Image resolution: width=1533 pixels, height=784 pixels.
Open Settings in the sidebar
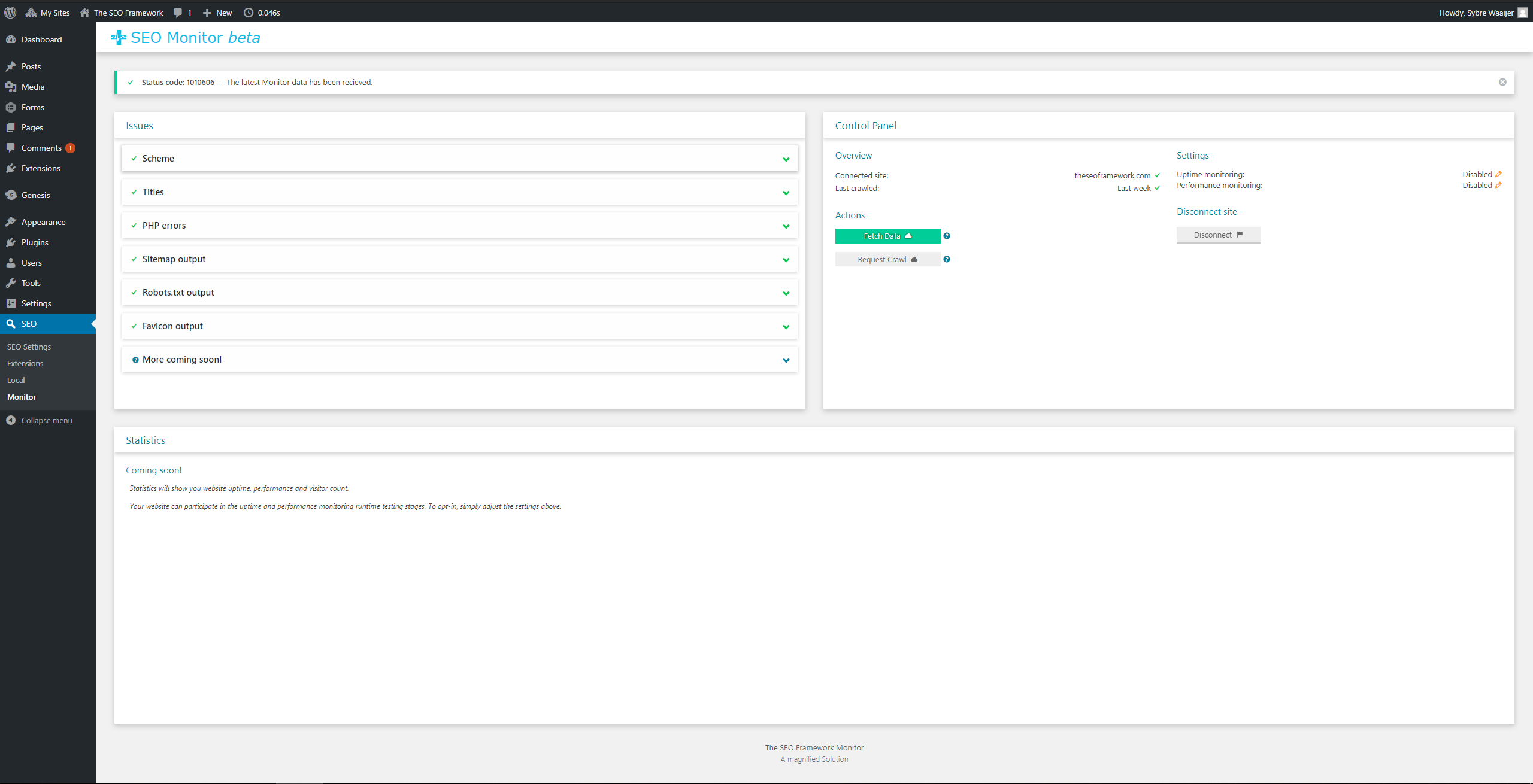tap(48, 303)
